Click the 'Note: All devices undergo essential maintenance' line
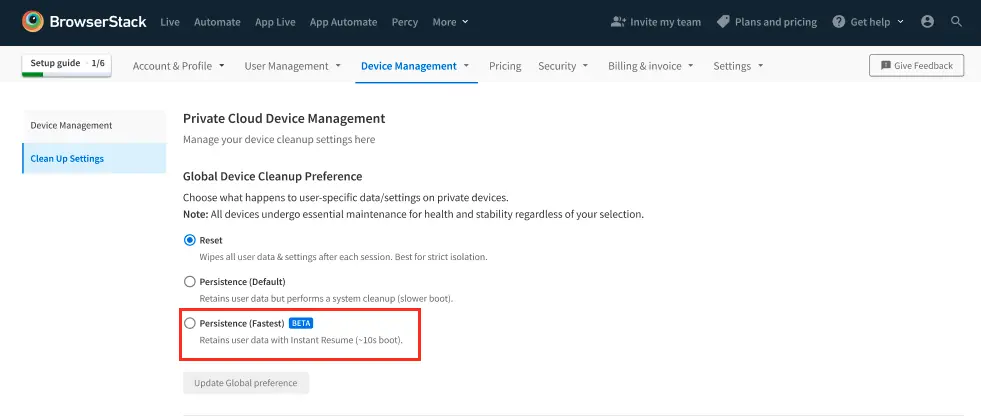The image size is (981, 419). pyautogui.click(x=414, y=215)
